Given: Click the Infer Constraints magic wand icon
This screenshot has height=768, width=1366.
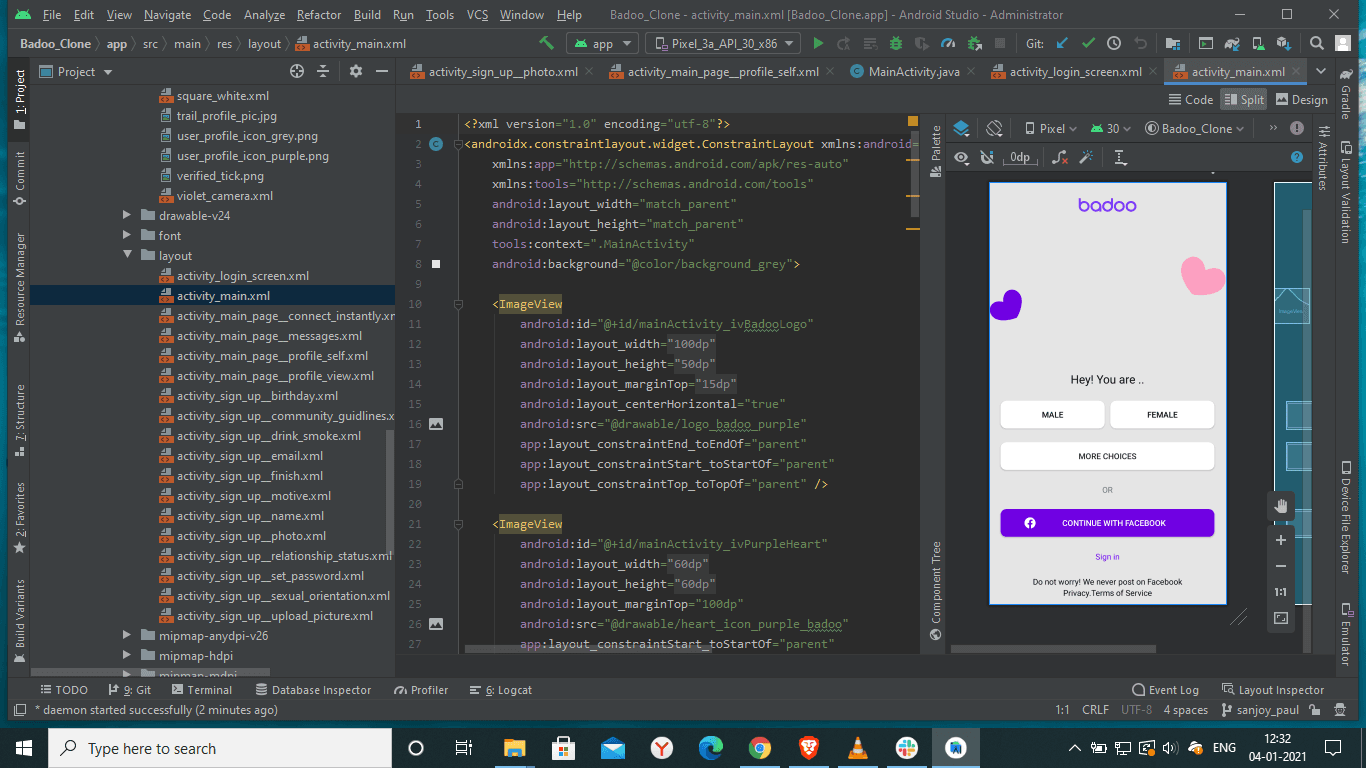Looking at the screenshot, I should [1085, 158].
